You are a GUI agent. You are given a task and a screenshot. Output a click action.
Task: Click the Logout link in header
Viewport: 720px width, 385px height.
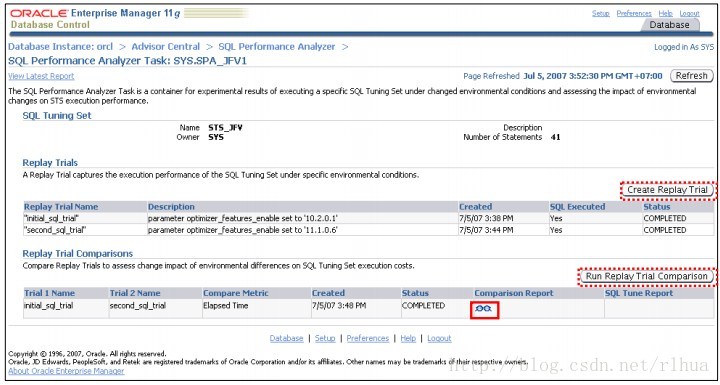click(x=689, y=14)
